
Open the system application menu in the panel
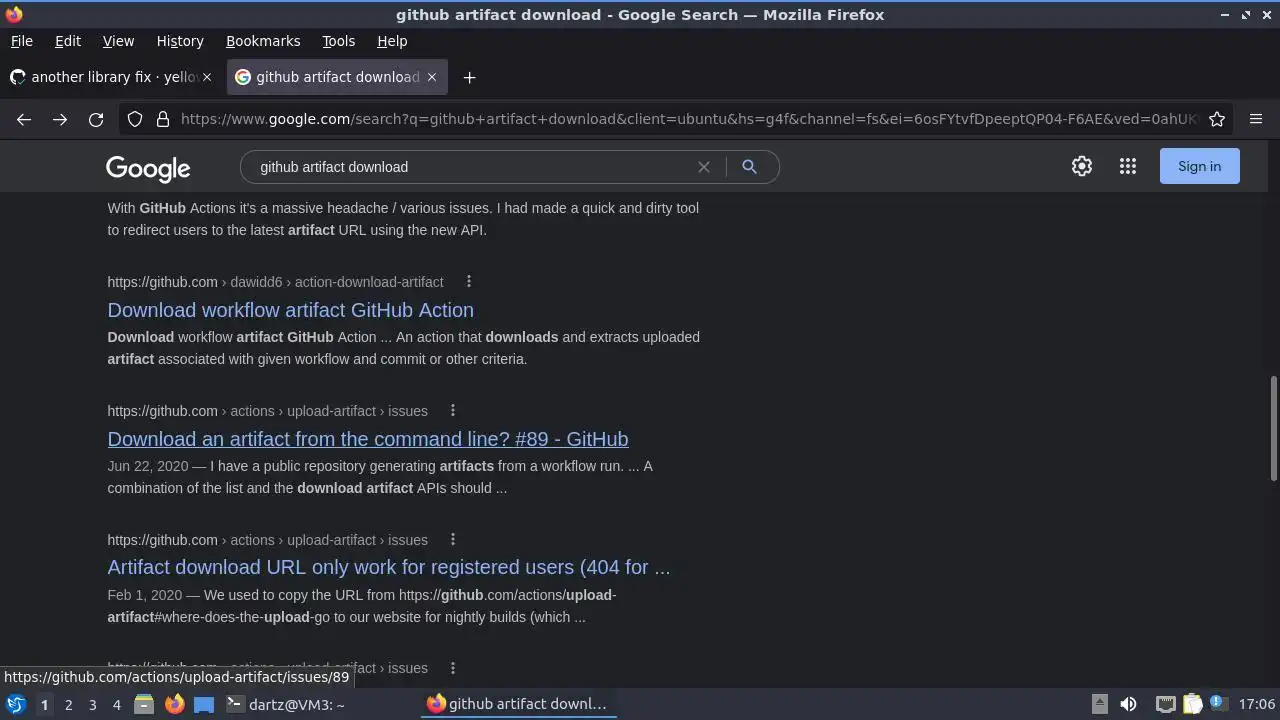16,704
